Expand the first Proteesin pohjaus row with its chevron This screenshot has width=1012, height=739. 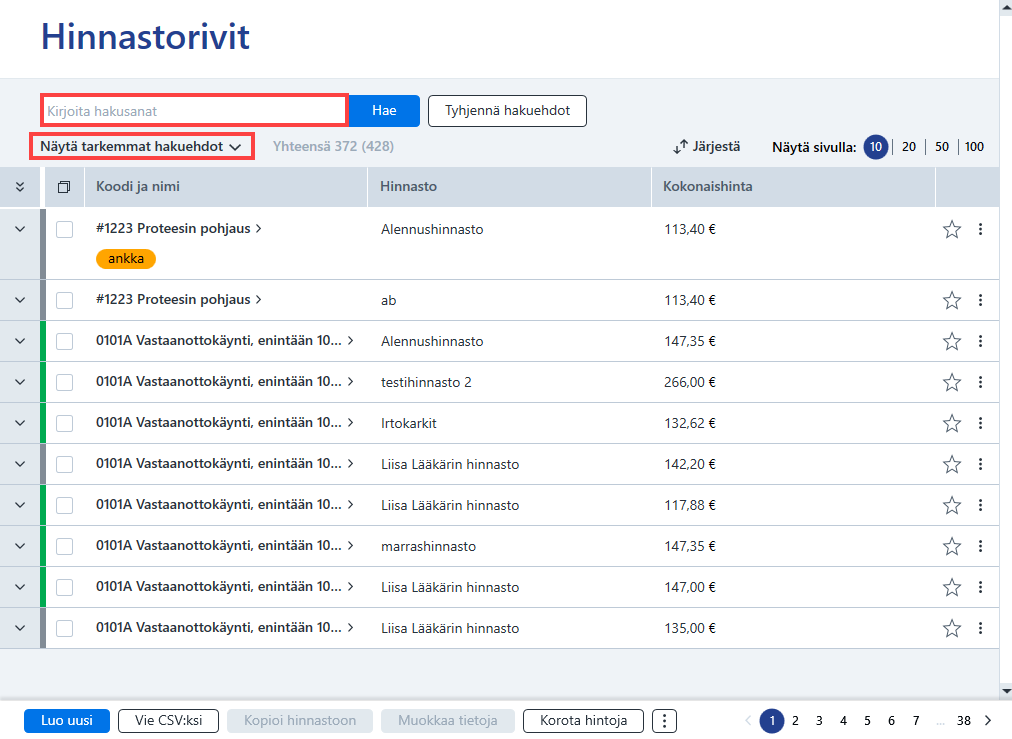pos(20,229)
